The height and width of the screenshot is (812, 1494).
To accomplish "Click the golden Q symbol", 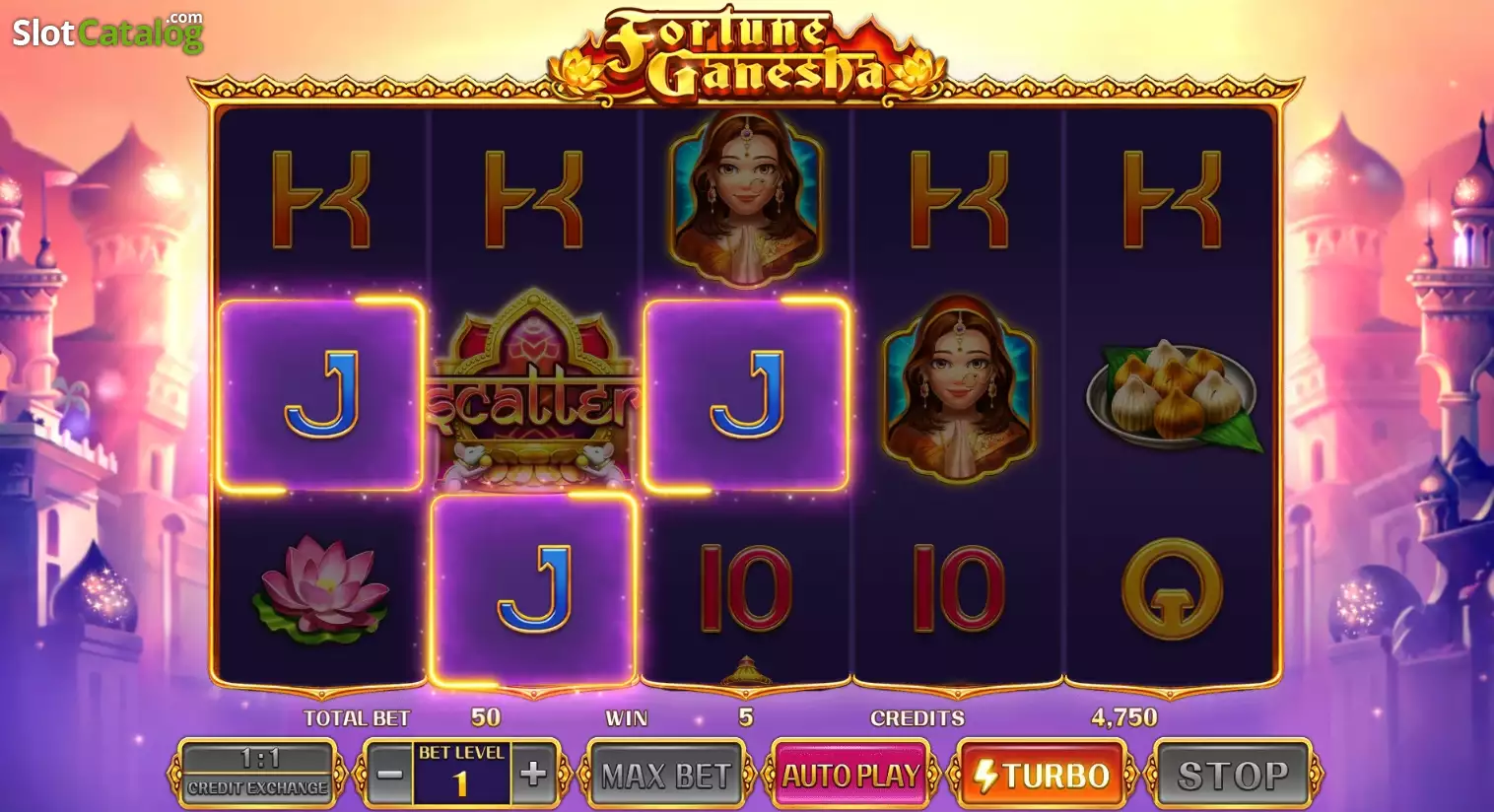I will tap(1173, 588).
